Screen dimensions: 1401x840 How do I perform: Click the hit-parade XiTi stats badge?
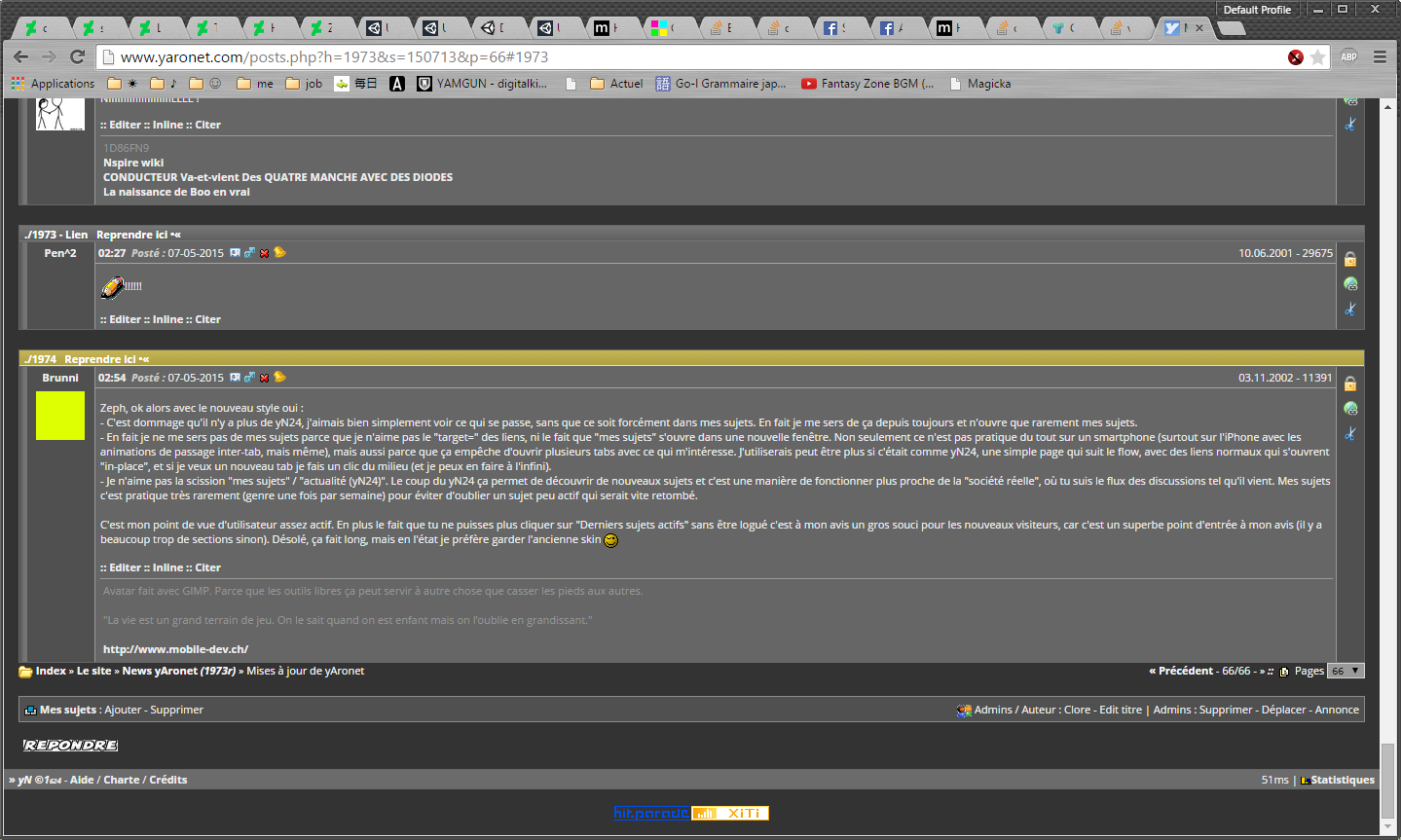[691, 813]
